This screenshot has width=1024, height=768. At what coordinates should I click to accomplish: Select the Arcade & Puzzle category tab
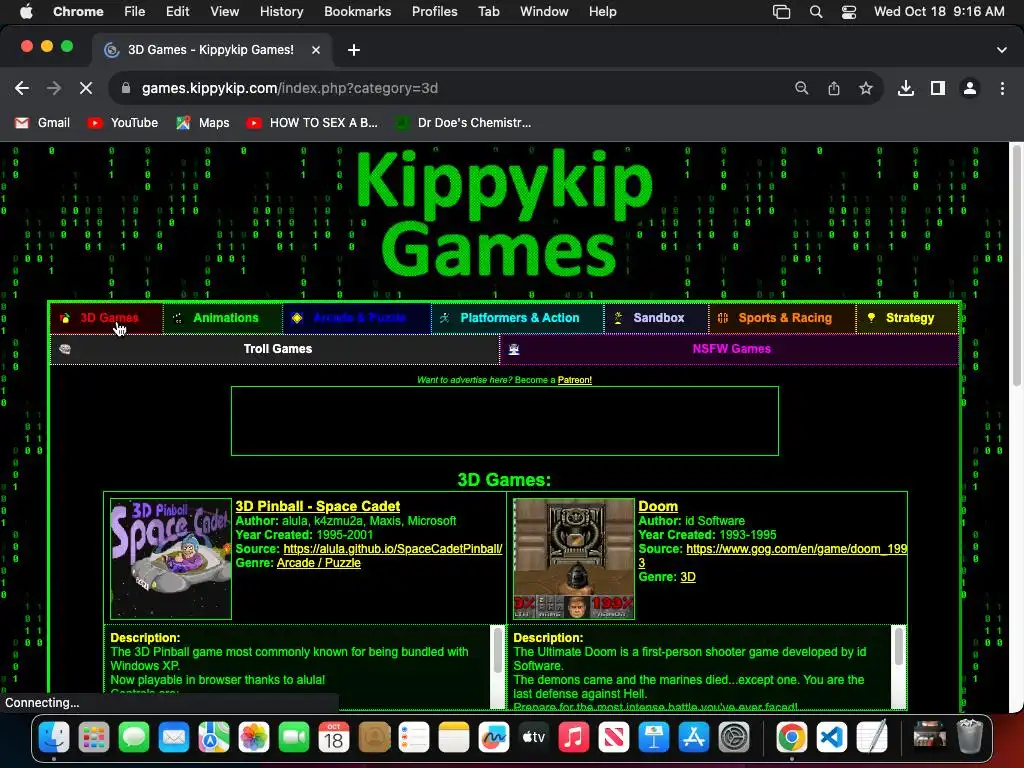[357, 318]
